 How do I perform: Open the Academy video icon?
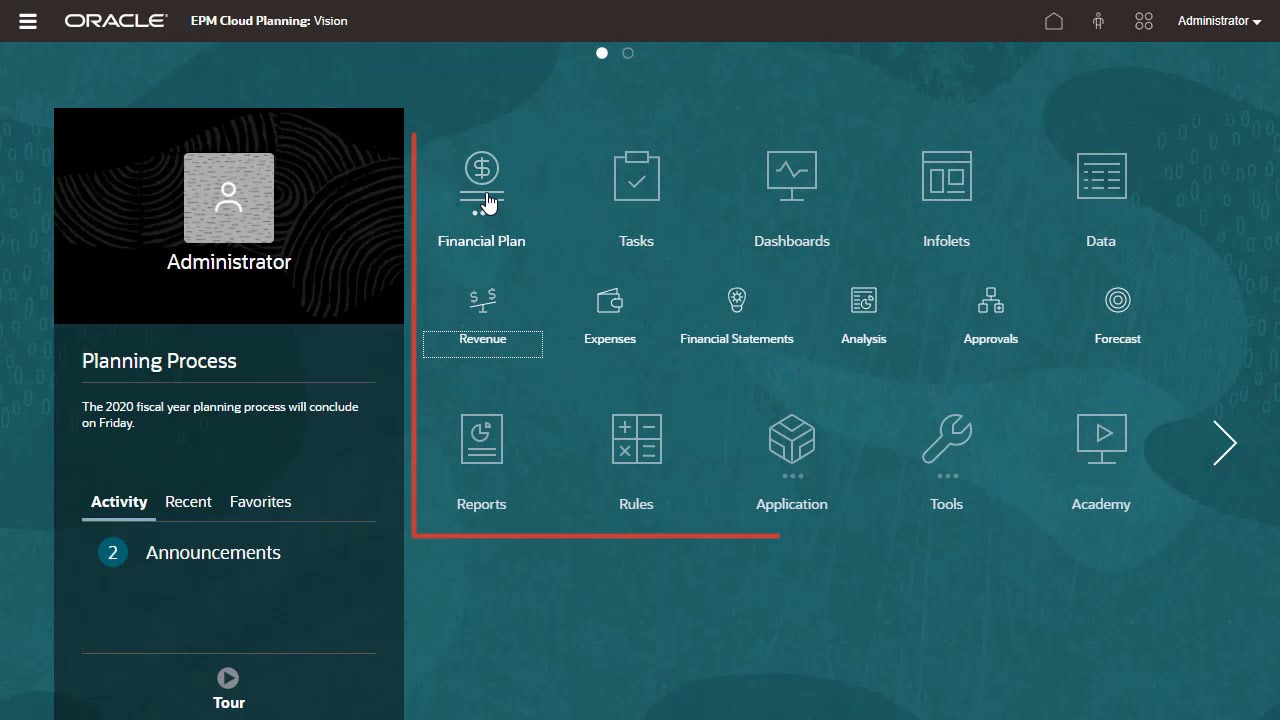click(1101, 439)
